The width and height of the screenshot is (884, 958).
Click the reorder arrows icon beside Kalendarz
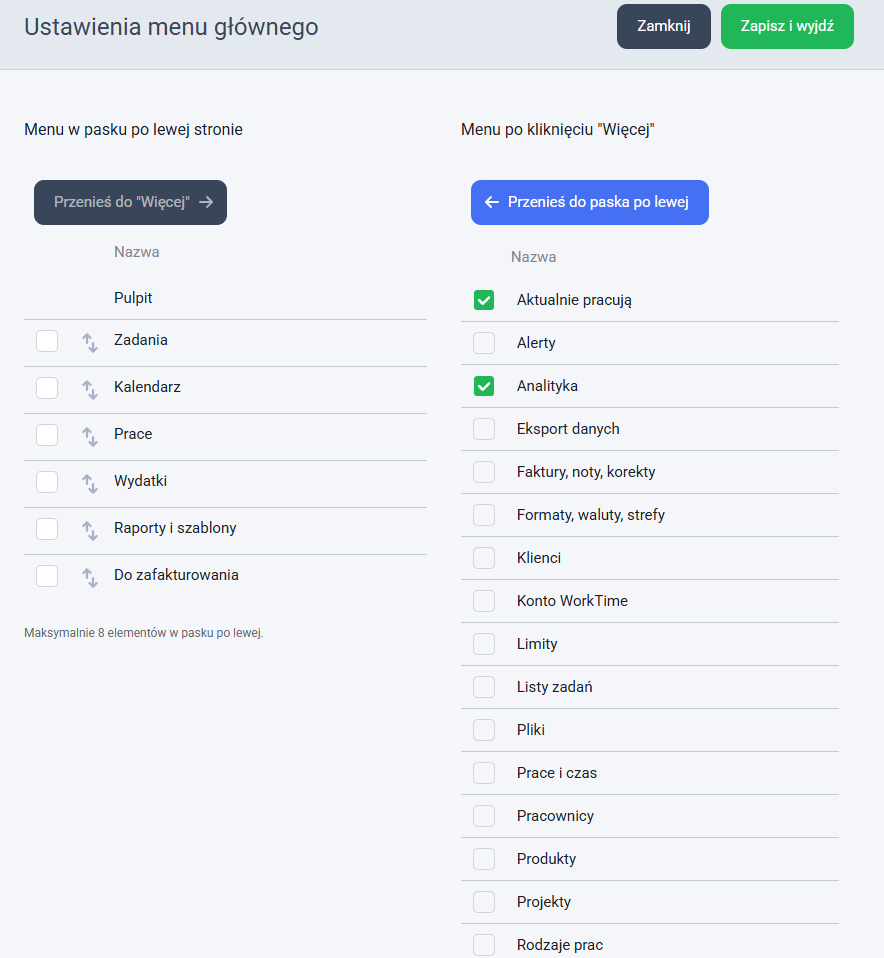click(x=90, y=390)
